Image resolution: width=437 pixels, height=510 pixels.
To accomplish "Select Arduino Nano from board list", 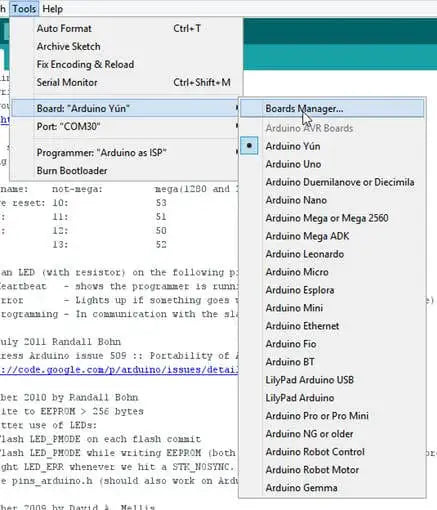I will tap(332, 200).
